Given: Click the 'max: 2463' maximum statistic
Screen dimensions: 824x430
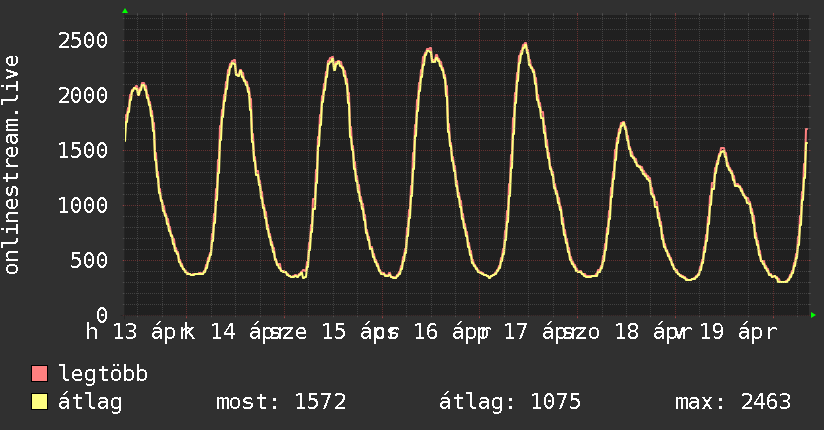Looking at the screenshot, I should pyautogui.click(x=733, y=402).
